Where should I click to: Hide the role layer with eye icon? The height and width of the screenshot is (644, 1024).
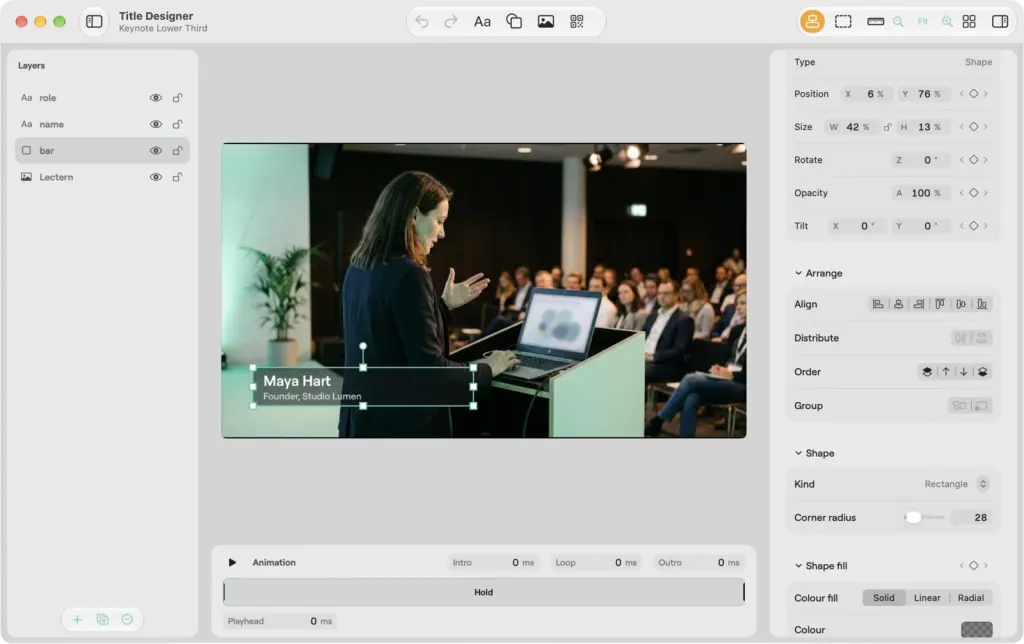click(x=155, y=98)
